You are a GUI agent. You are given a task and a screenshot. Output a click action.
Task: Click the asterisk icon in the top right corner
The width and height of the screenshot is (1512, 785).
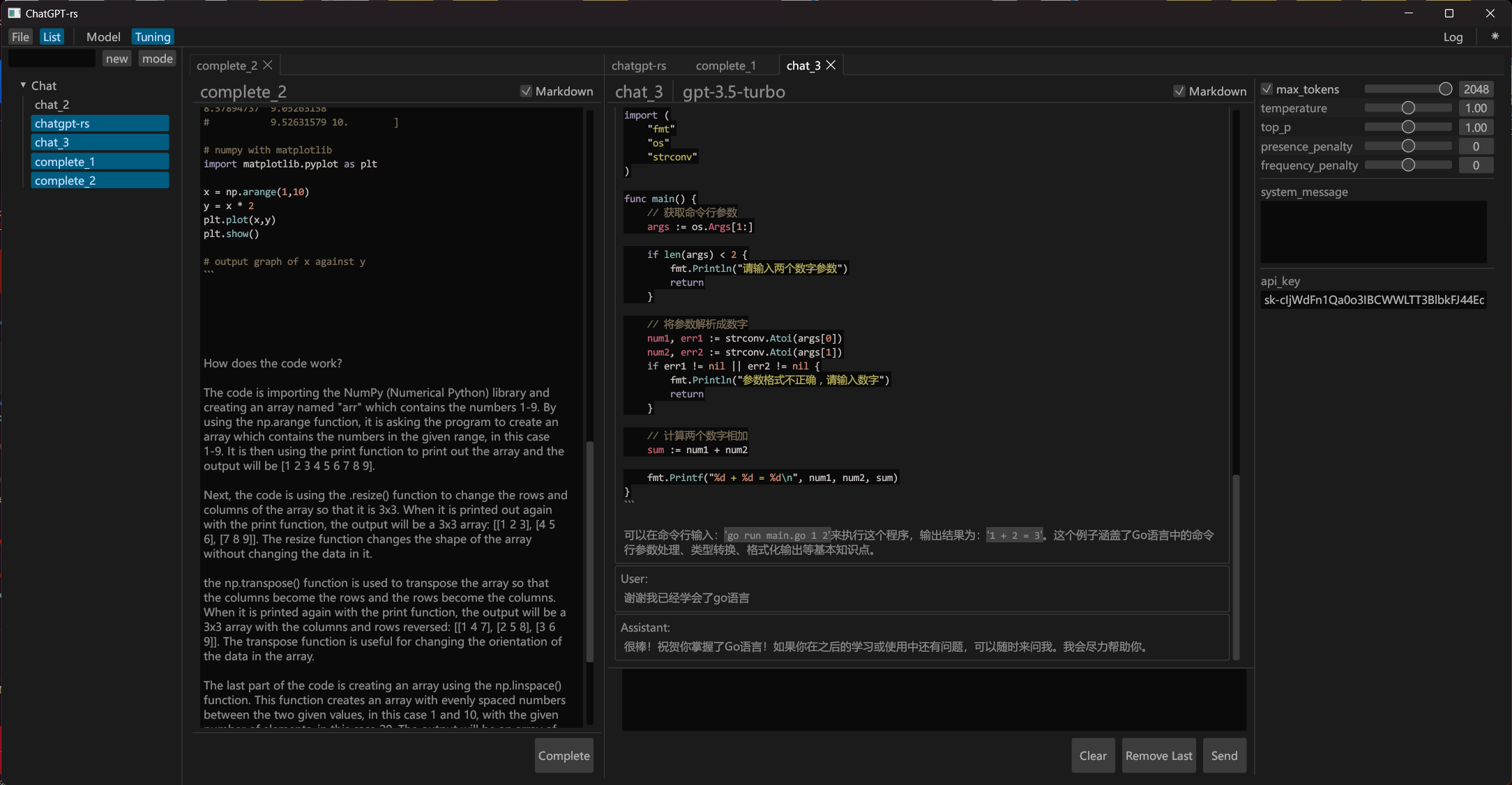(x=1495, y=37)
